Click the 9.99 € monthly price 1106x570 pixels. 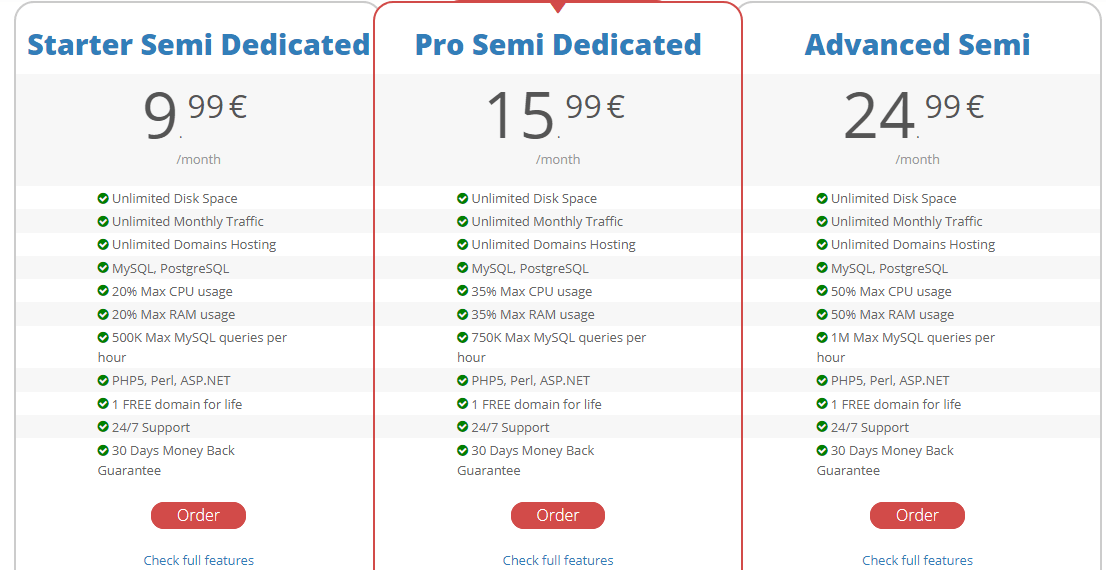pyautogui.click(x=195, y=114)
